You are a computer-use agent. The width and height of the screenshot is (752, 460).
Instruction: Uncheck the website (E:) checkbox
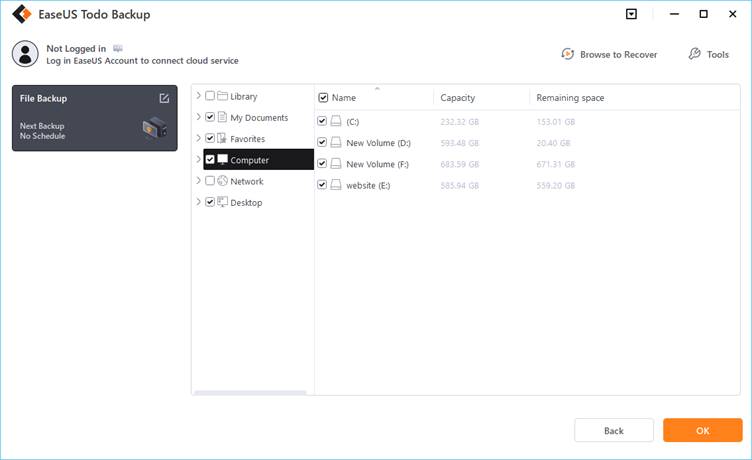(x=322, y=185)
